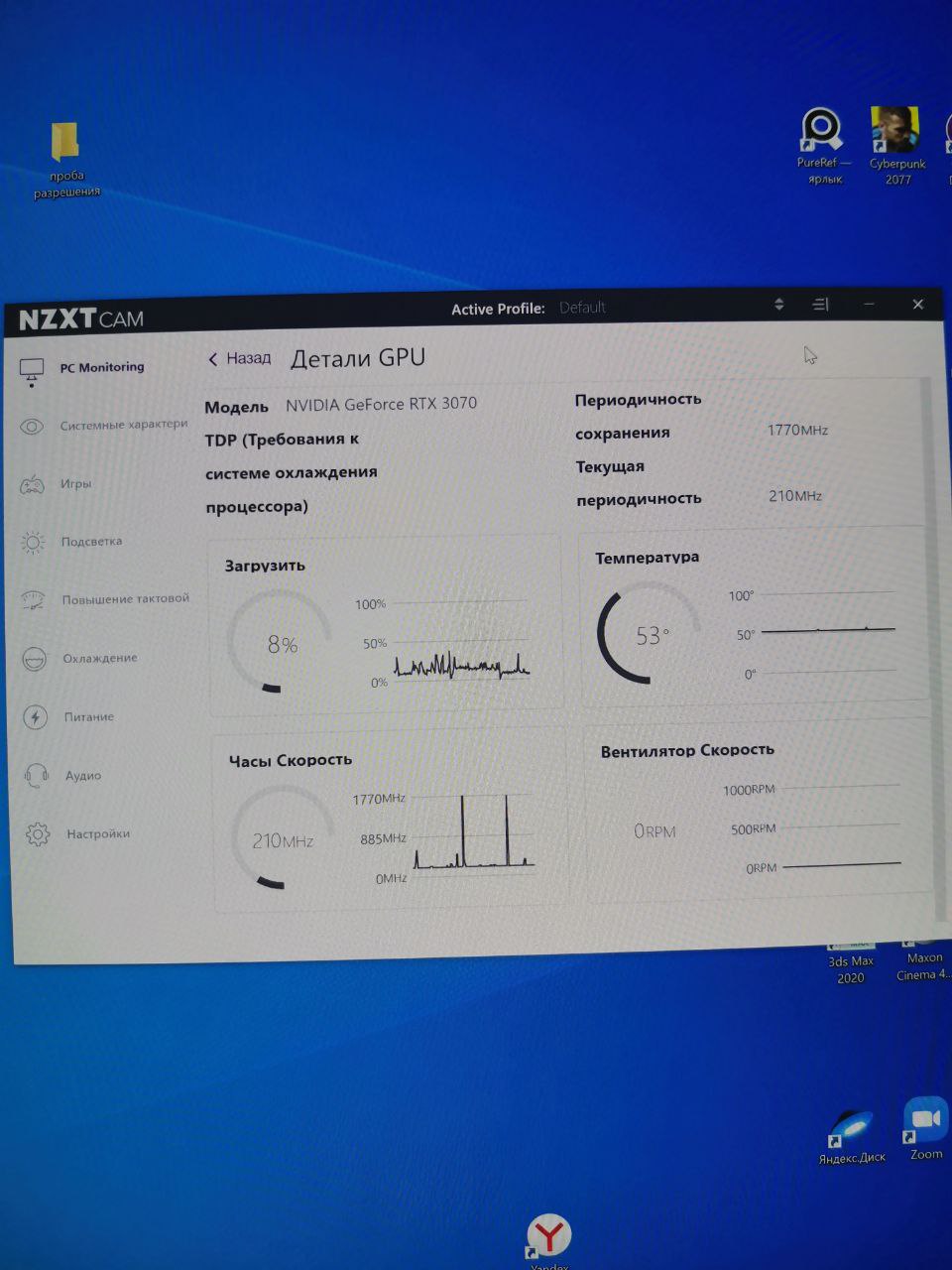Click the gamepad icon for Игры
952x1270 pixels.
(33, 484)
